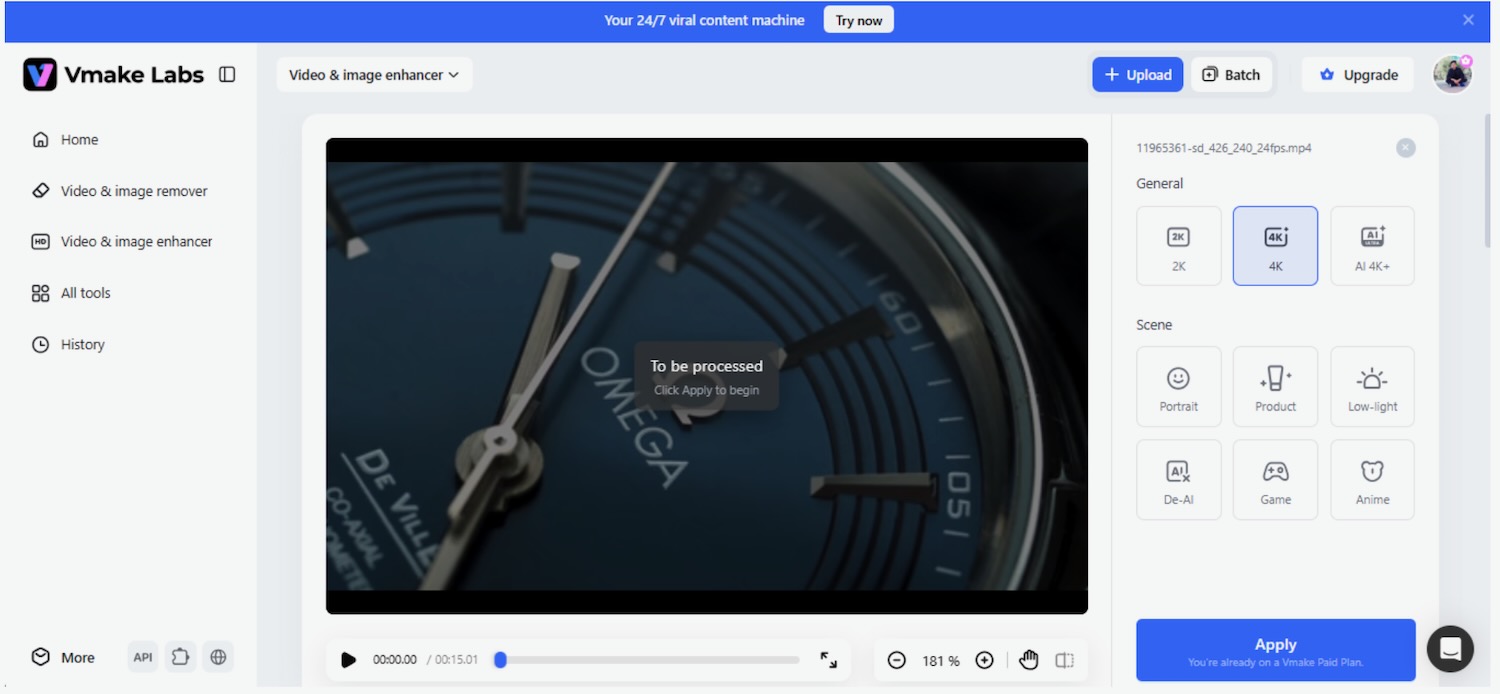
Task: Click Apply to start processing
Action: 1276,650
